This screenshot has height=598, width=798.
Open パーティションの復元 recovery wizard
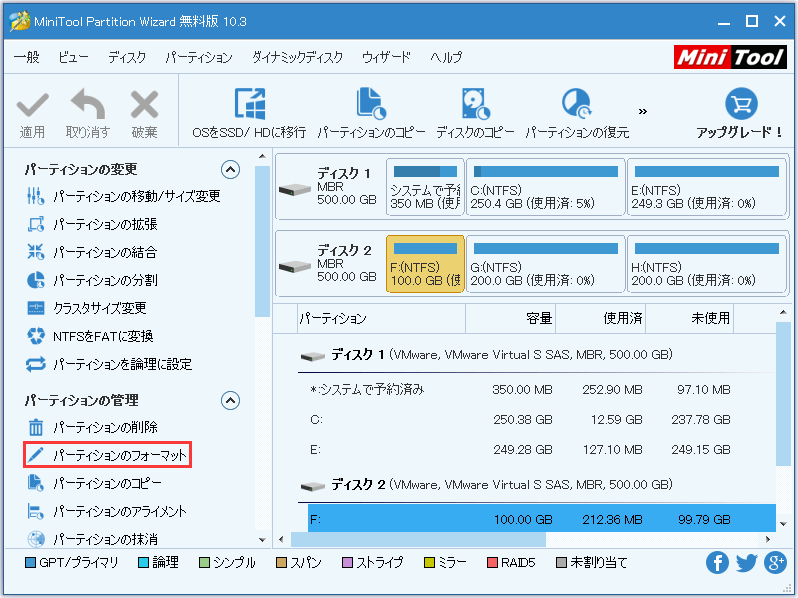577,104
